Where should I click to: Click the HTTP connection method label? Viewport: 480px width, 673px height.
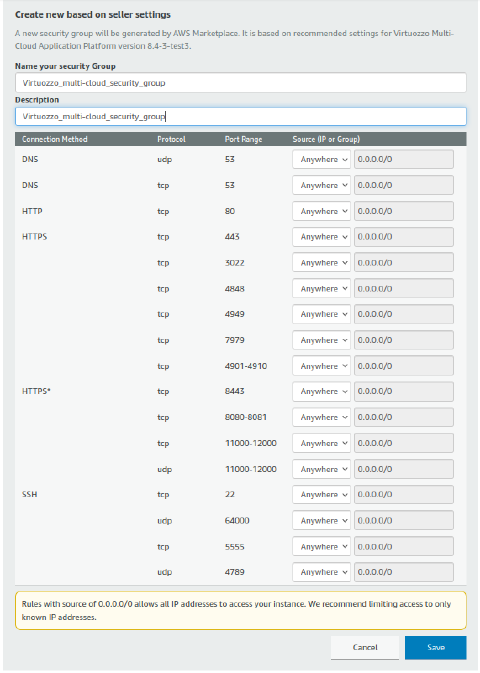pos(32,211)
